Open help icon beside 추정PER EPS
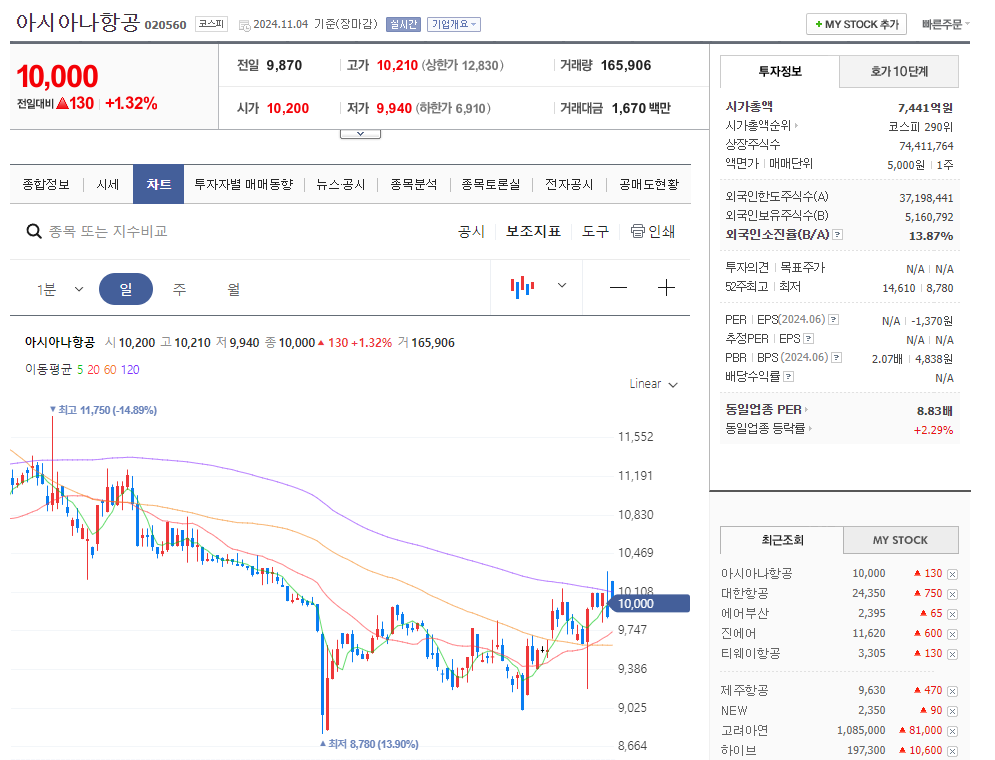 (x=808, y=339)
